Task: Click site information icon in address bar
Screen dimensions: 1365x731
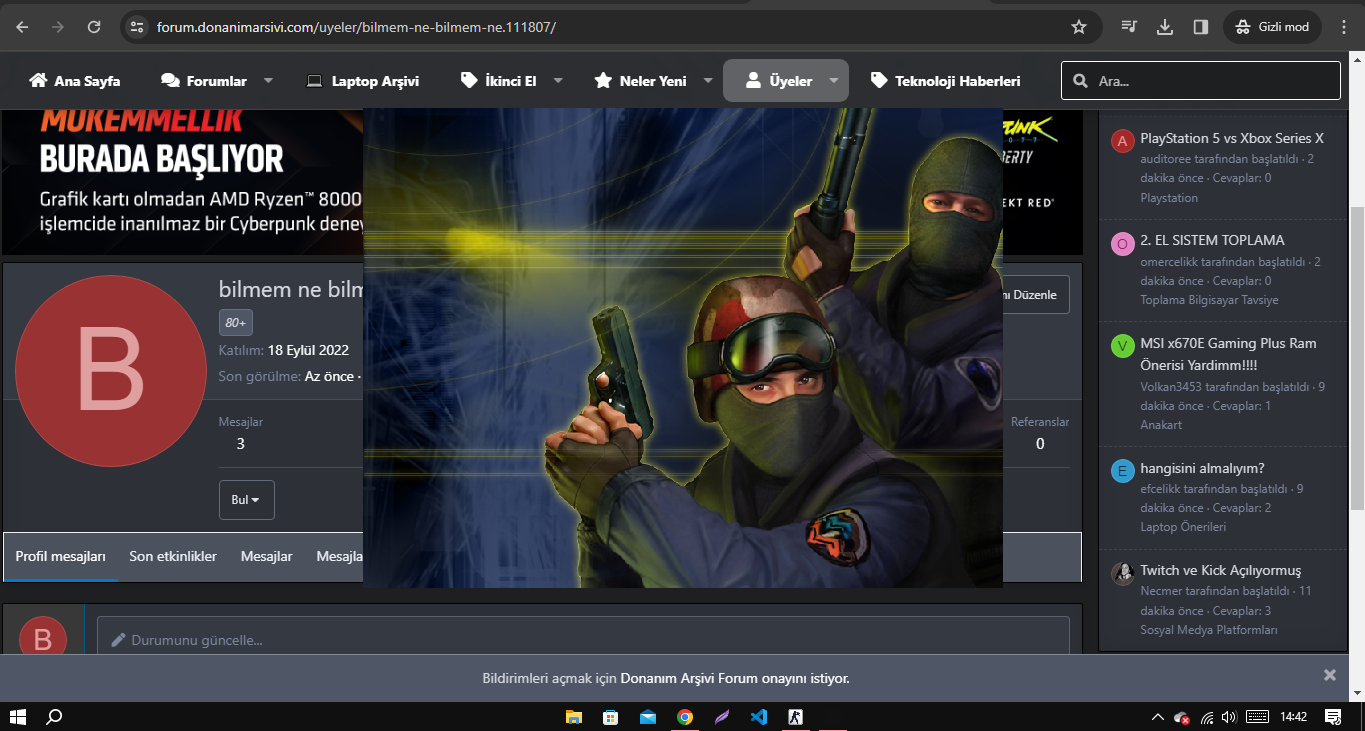Action: point(138,27)
